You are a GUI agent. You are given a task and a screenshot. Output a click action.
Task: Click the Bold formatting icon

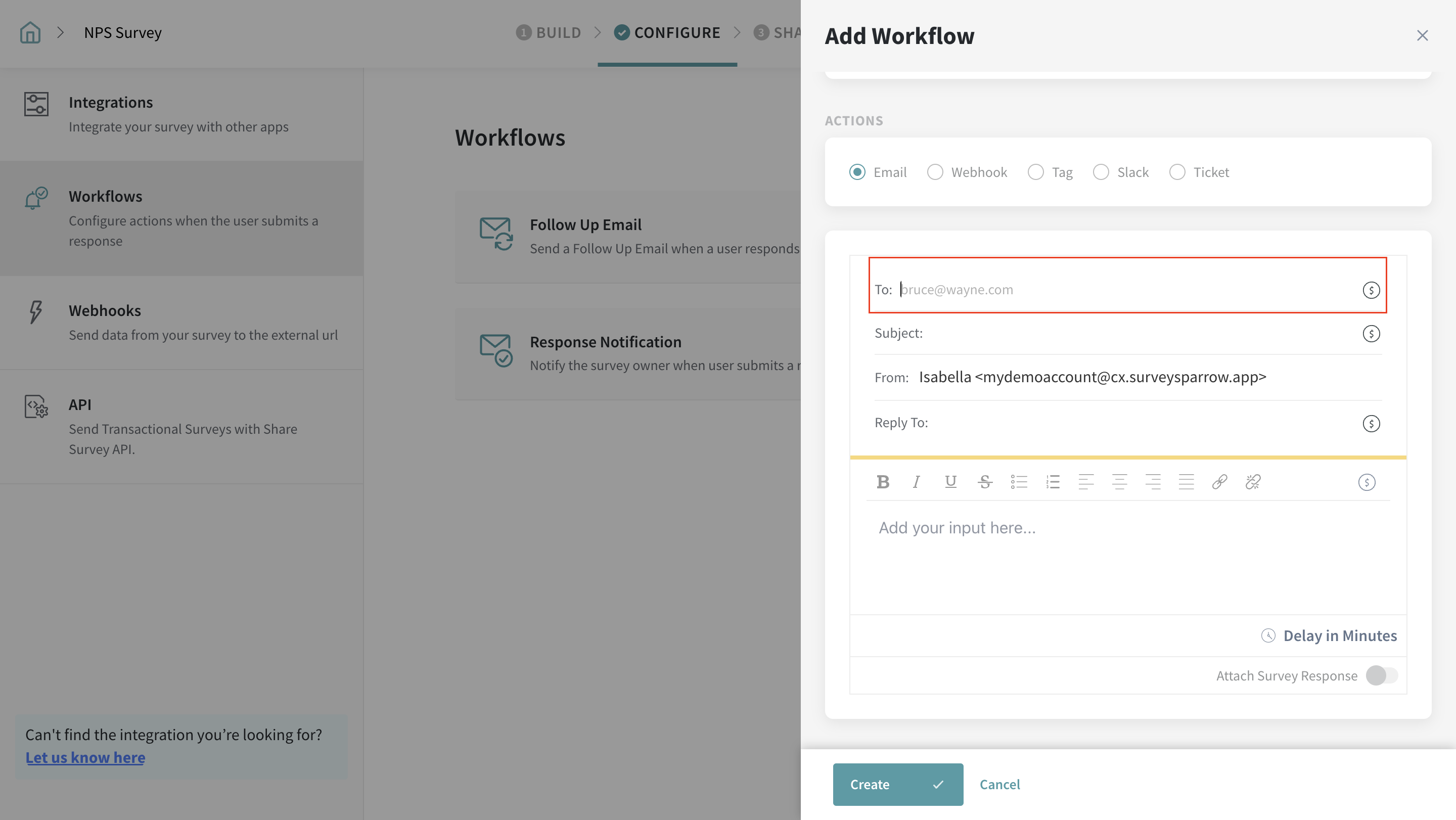(x=883, y=481)
